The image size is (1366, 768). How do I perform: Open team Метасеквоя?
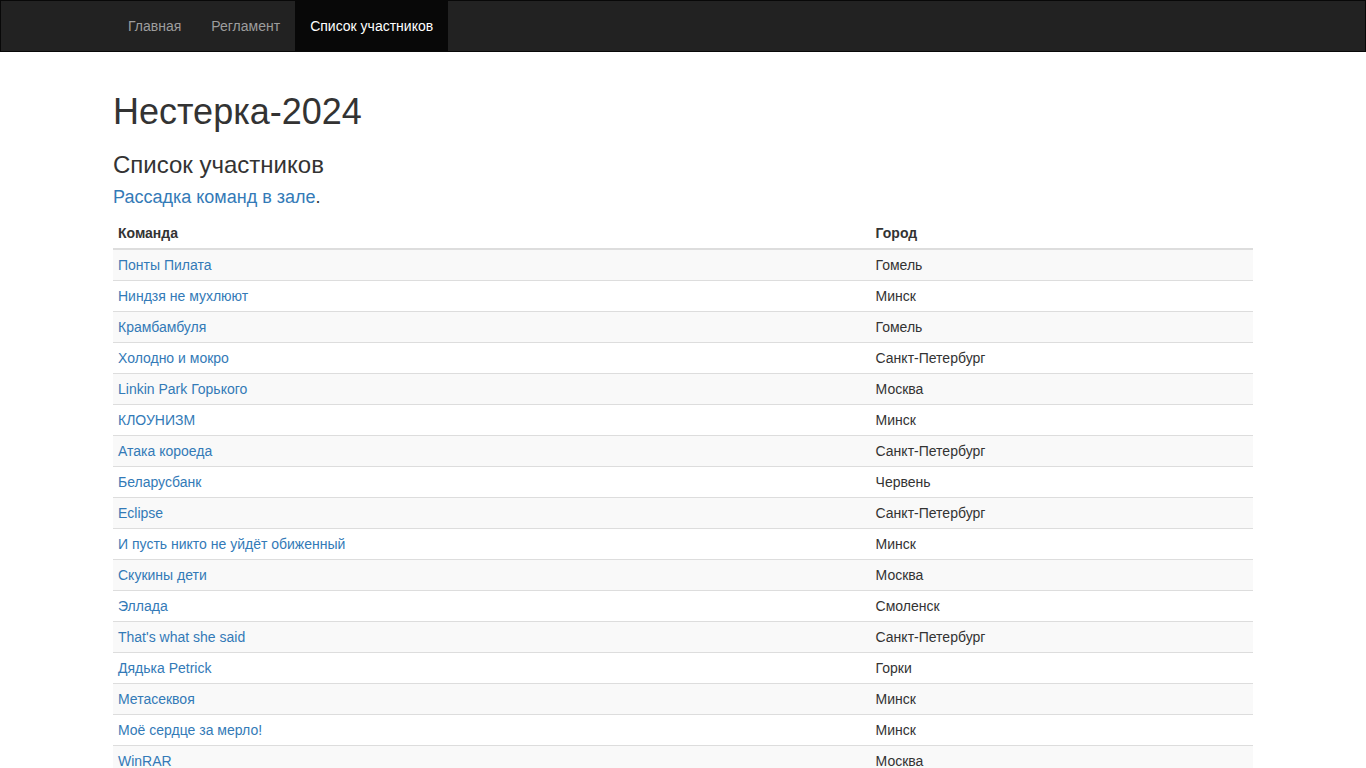coord(156,699)
